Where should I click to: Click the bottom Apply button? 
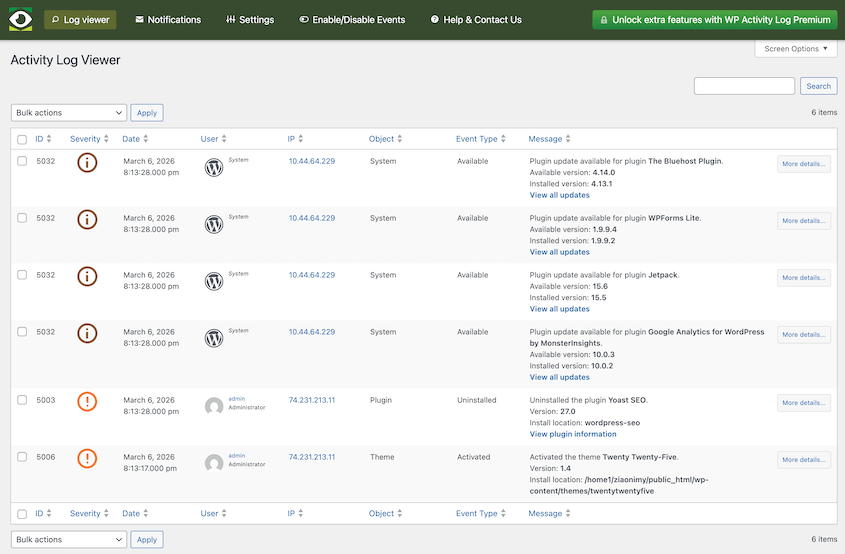click(x=147, y=539)
